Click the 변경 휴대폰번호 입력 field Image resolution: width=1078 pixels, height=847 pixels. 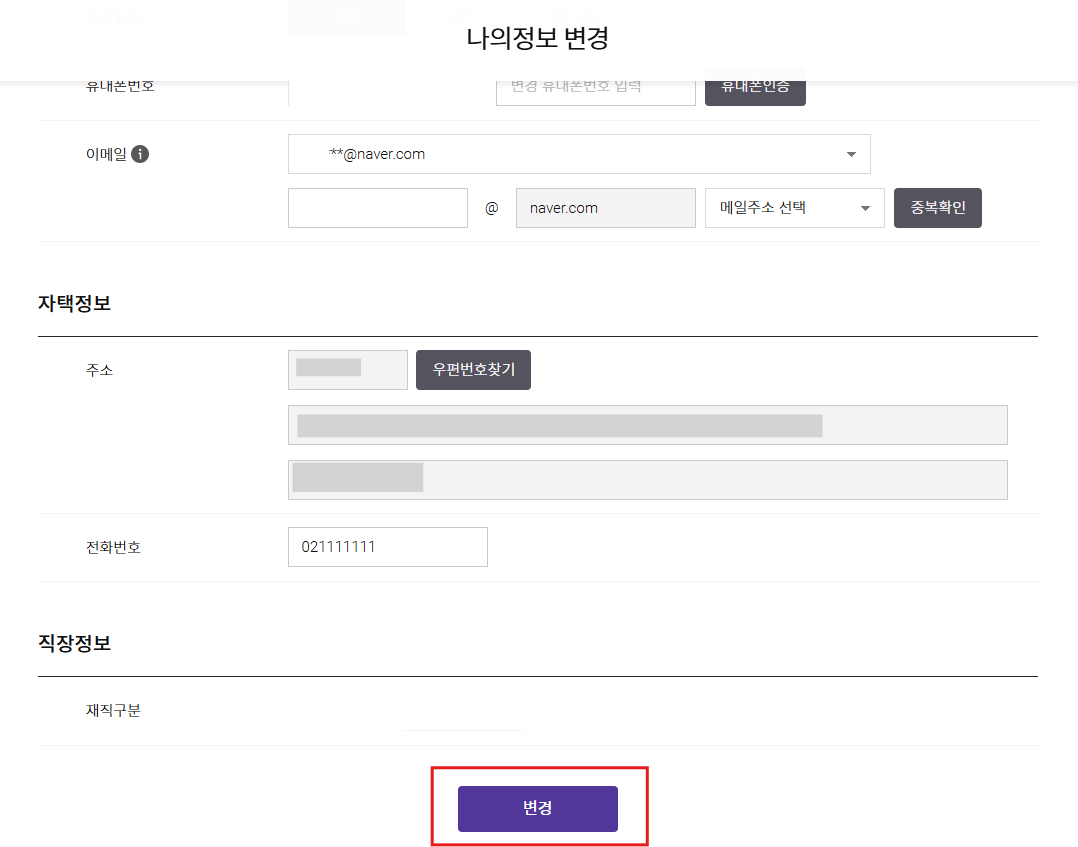coord(595,92)
